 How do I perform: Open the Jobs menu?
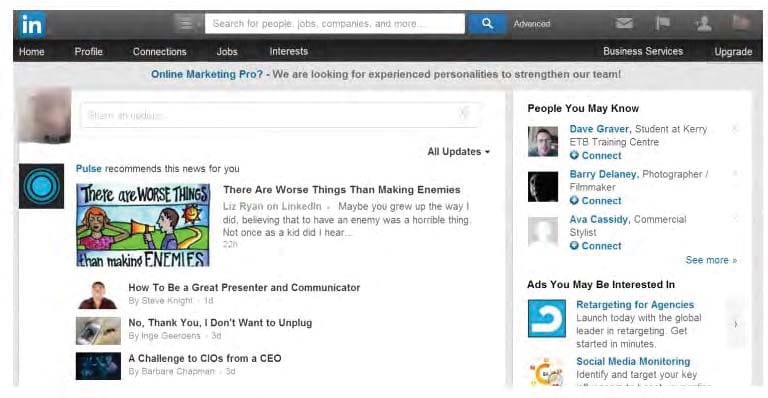point(227,51)
